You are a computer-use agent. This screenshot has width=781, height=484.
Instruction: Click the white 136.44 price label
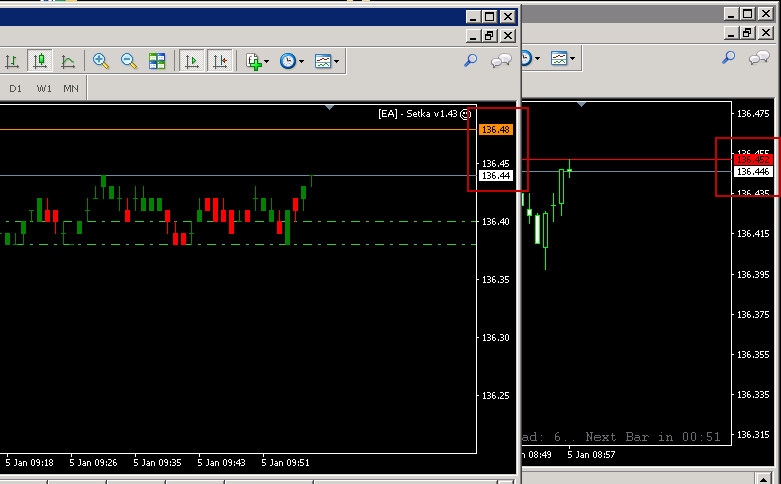(x=496, y=175)
